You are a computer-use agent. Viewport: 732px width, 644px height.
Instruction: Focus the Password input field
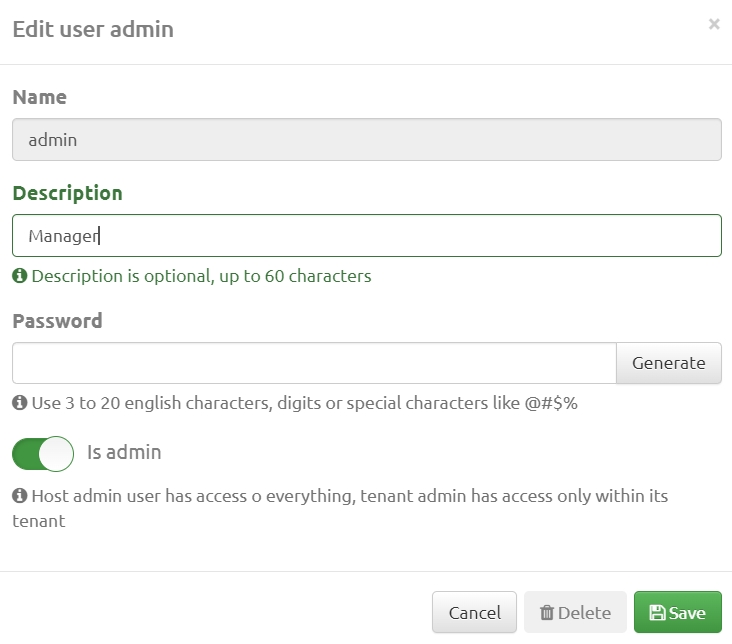314,363
